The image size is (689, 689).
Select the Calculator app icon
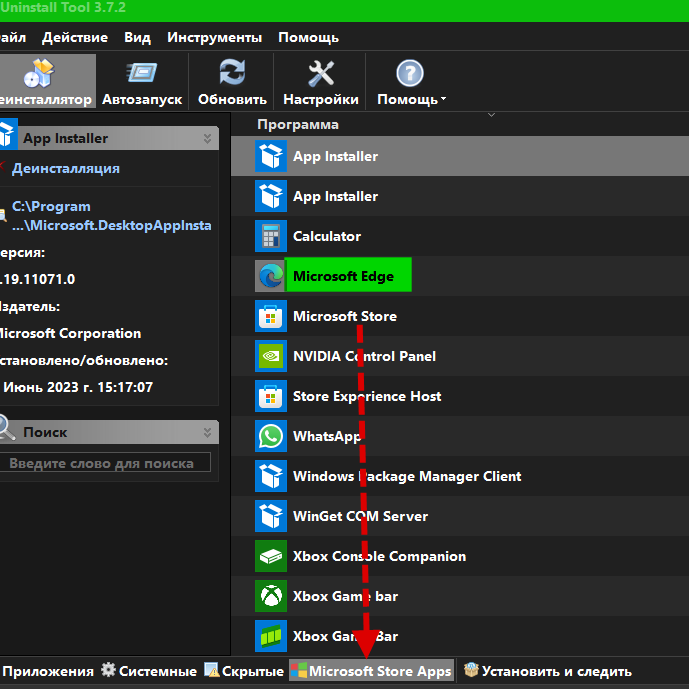click(271, 236)
